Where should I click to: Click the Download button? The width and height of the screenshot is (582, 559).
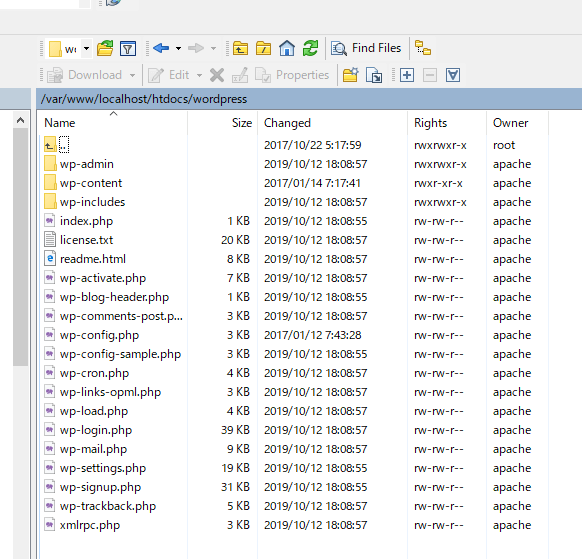[85, 75]
